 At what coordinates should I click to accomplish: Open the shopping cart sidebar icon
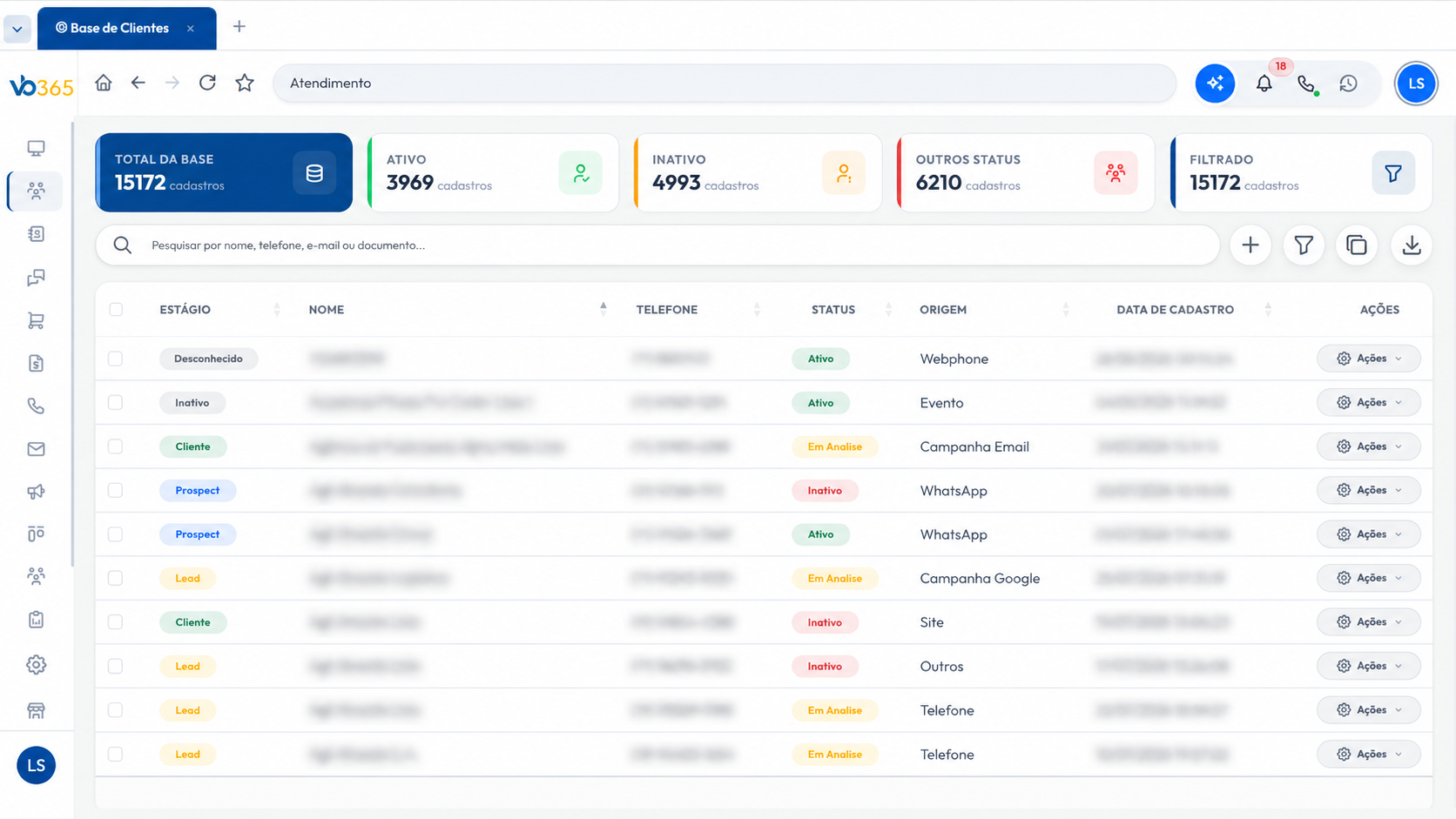[x=36, y=320]
